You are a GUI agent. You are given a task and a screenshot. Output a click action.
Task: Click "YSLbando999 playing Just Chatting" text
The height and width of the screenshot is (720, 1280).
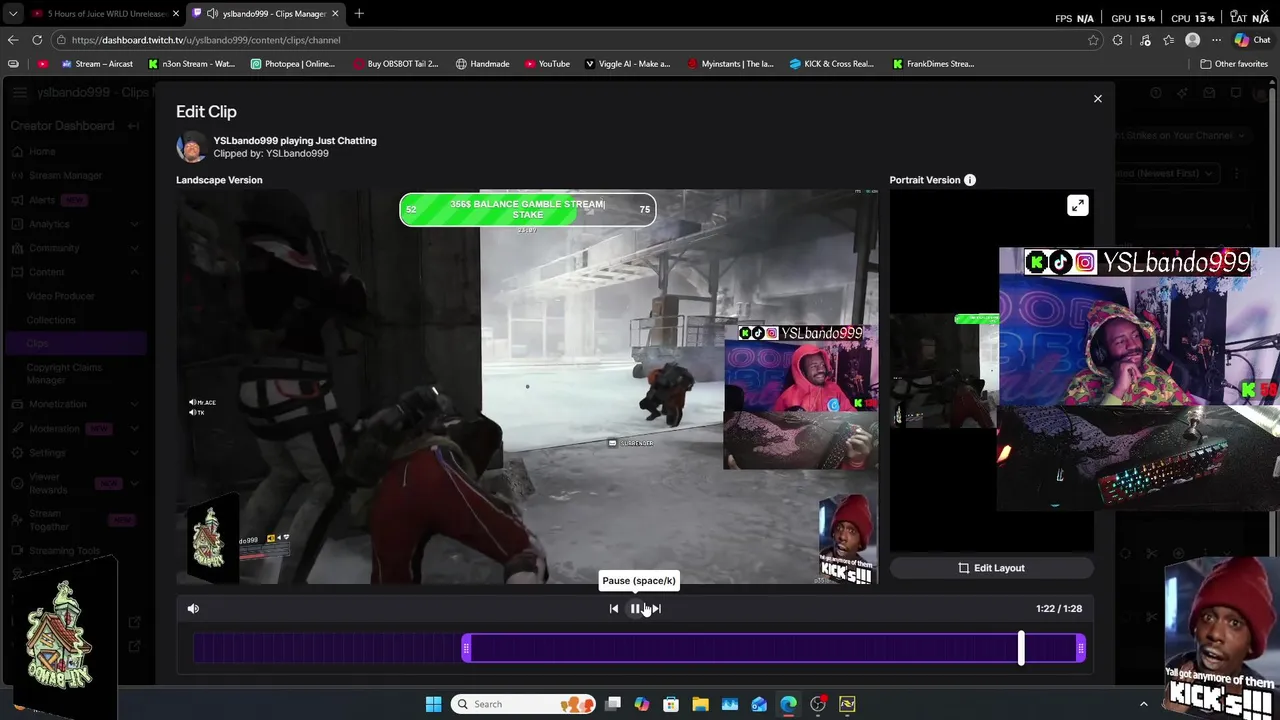pos(295,141)
